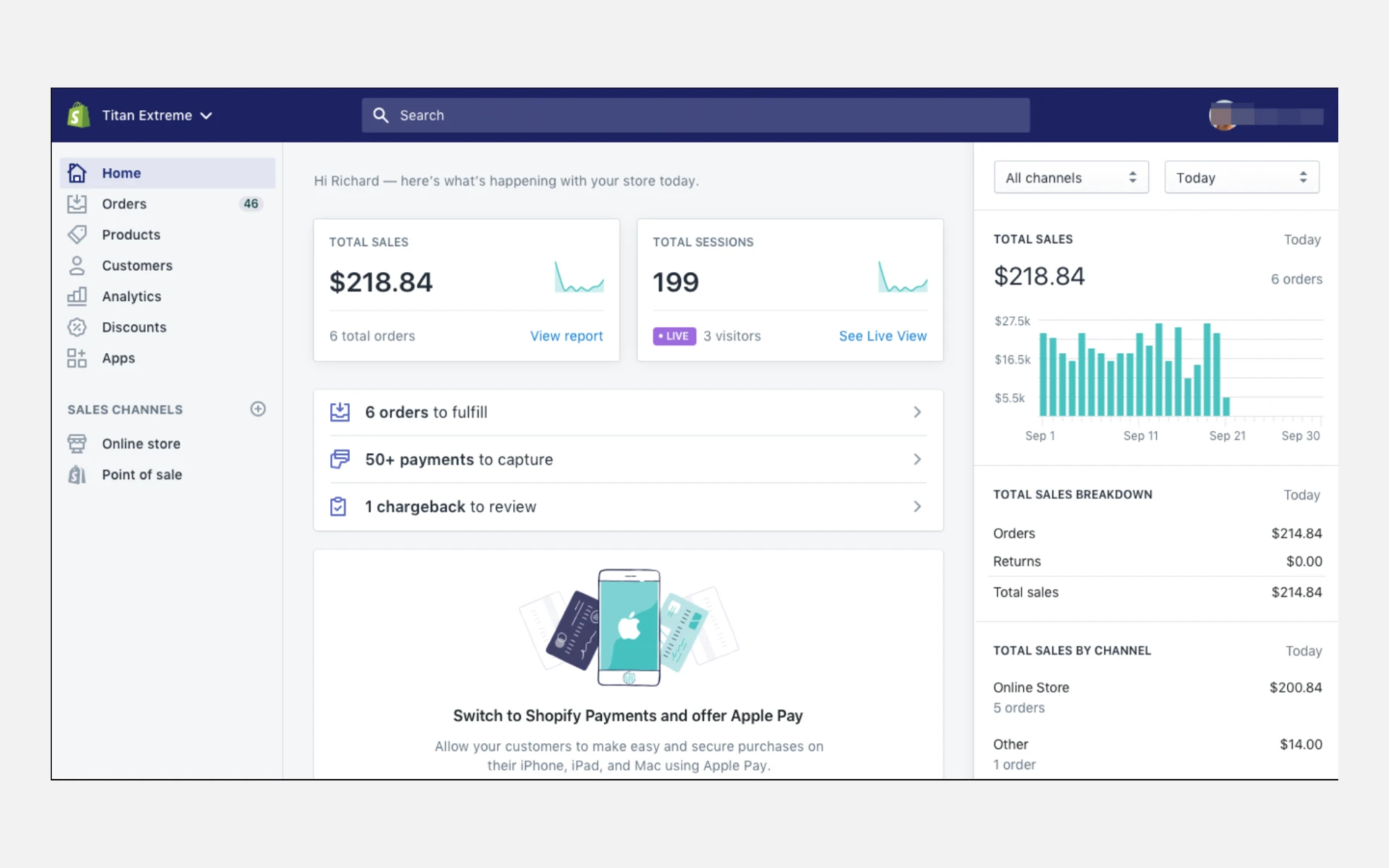This screenshot has width=1389, height=868.
Task: Click the Products tag icon
Action: click(77, 234)
